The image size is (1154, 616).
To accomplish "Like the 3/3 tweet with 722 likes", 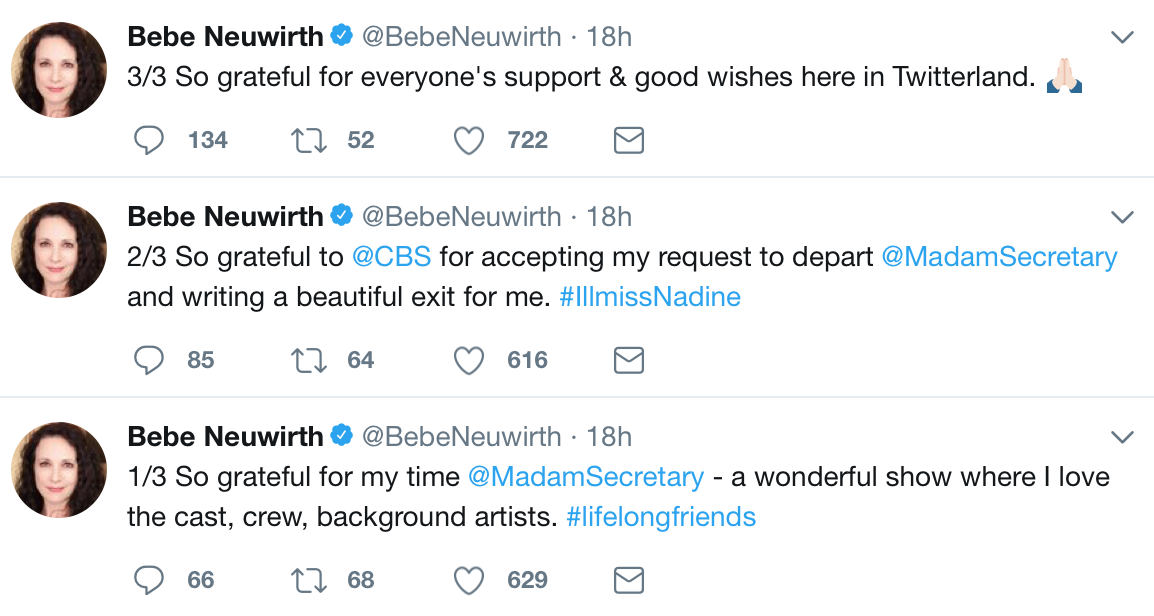I will click(x=469, y=140).
